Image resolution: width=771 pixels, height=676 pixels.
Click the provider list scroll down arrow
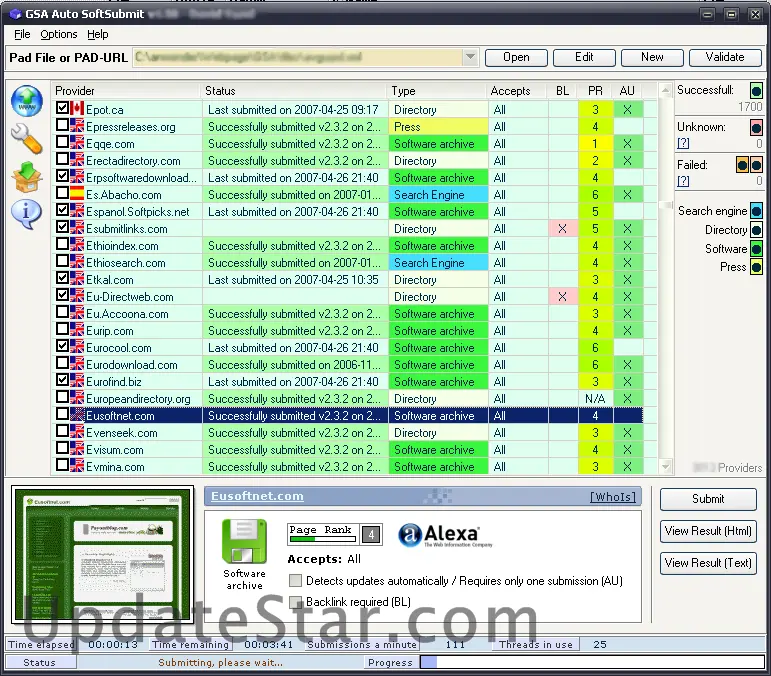(665, 467)
